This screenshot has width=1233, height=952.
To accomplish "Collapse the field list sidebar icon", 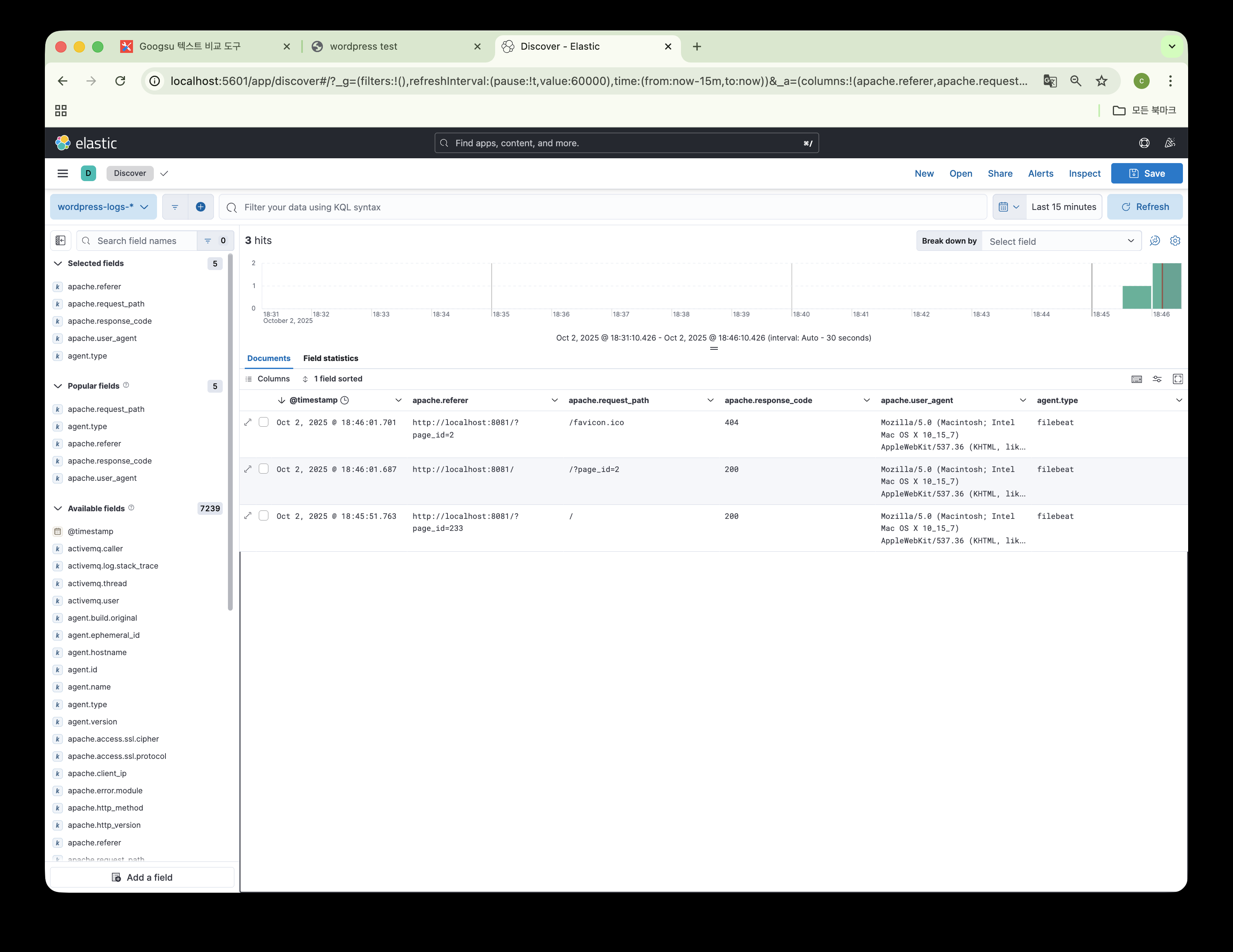I will [x=60, y=240].
